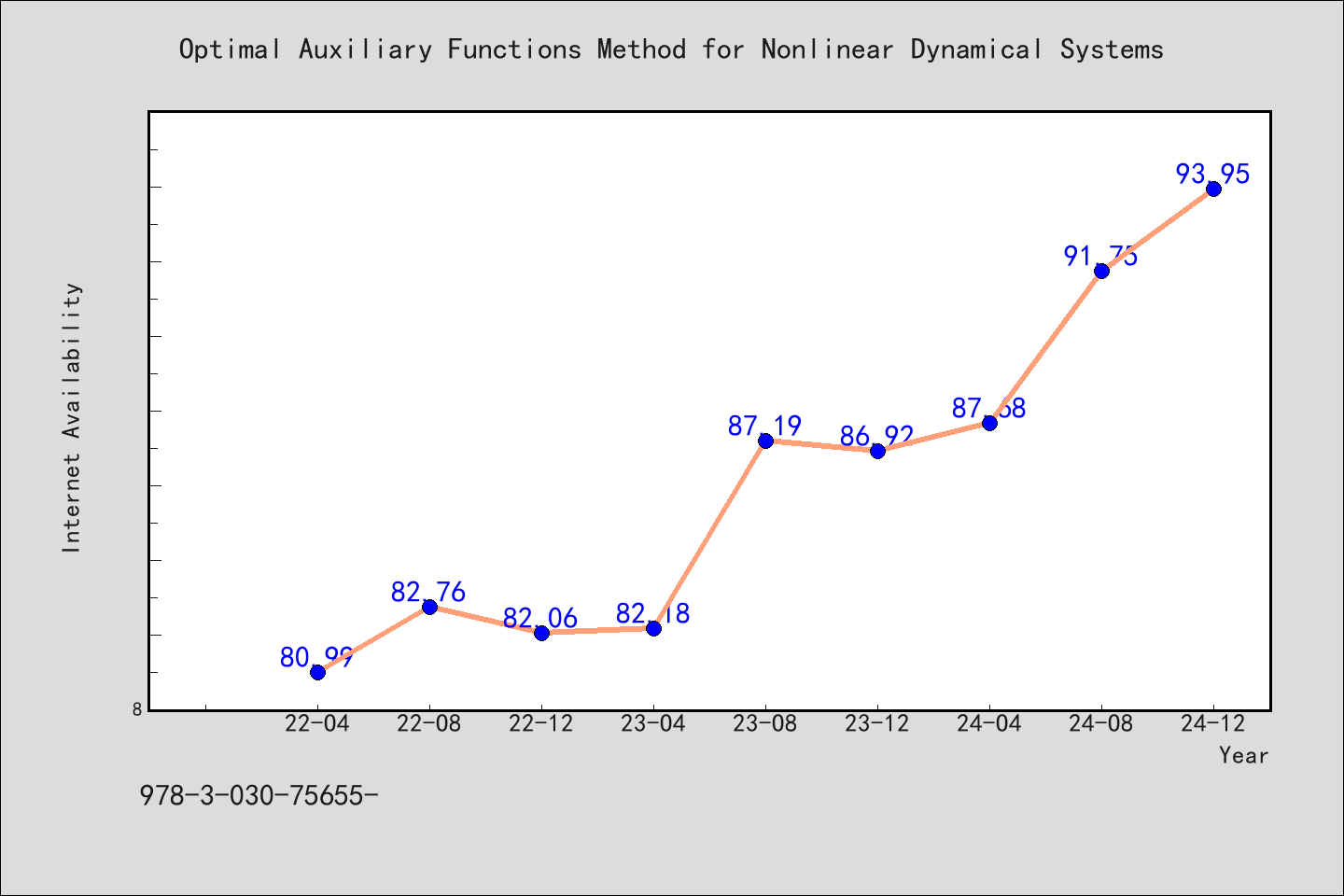Click the 24-12 x-axis tick label
Image resolution: width=1344 pixels, height=896 pixels.
click(1213, 724)
